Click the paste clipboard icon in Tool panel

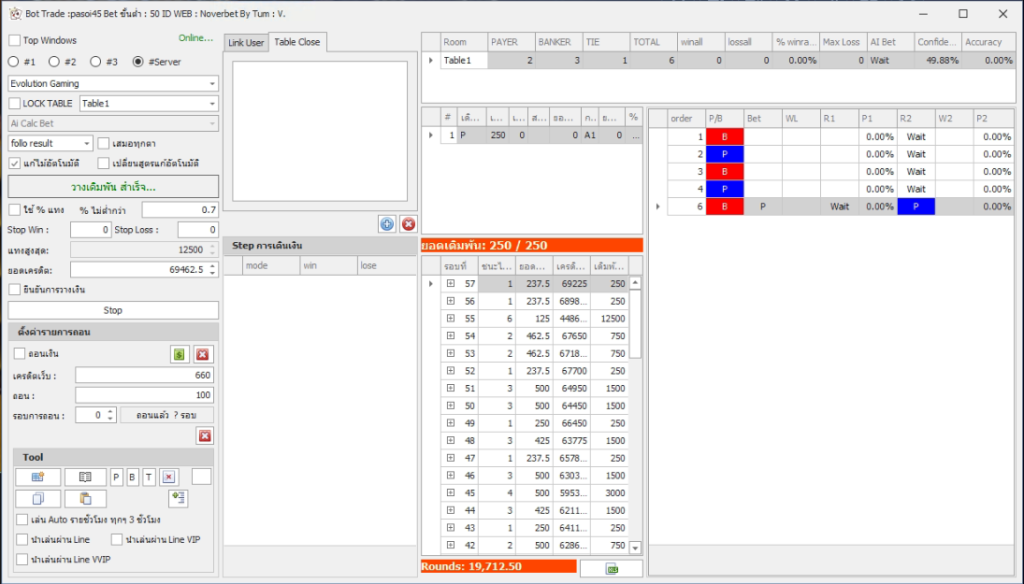[x=85, y=498]
